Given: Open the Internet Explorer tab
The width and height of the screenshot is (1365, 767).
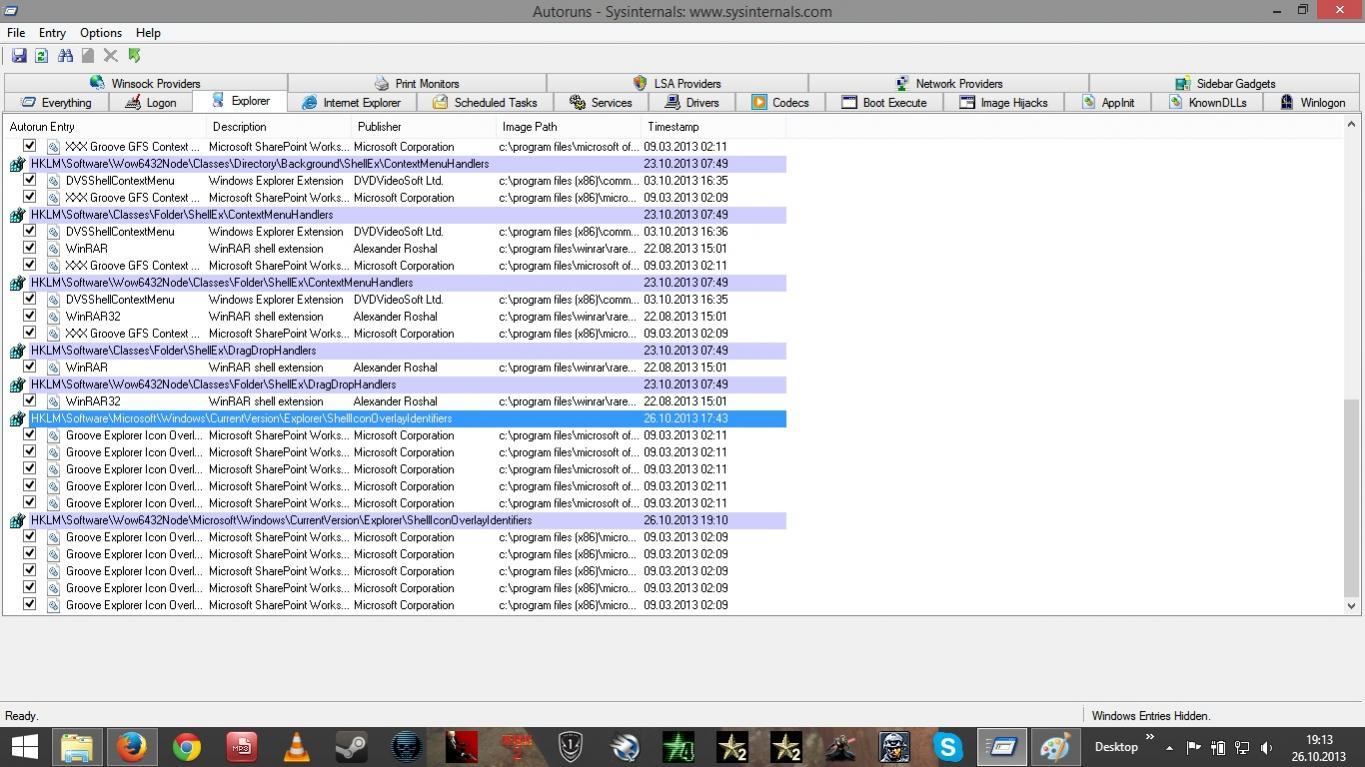Looking at the screenshot, I should [351, 102].
